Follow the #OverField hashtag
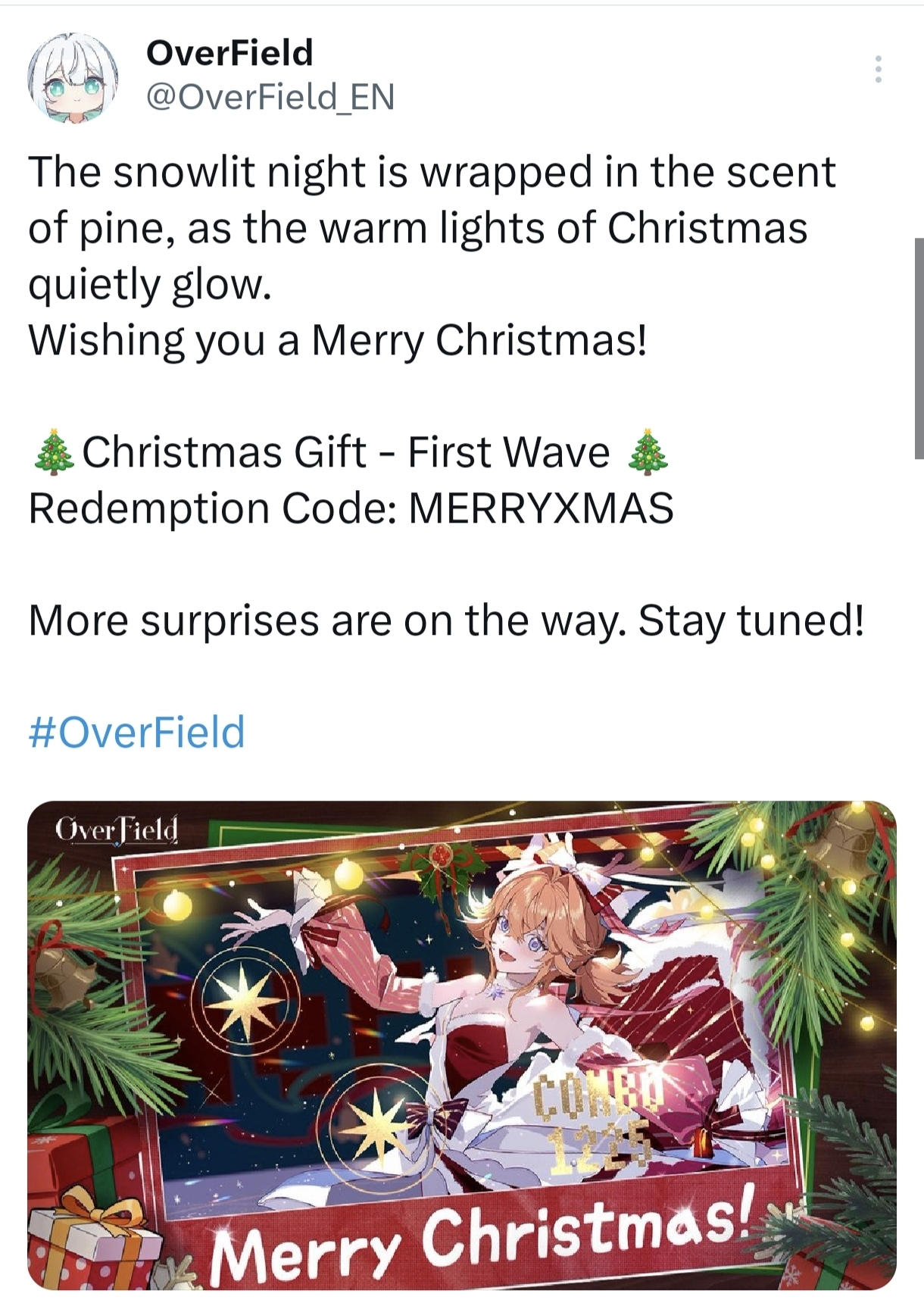Screen dimensions: 924x1306 pyautogui.click(x=137, y=732)
